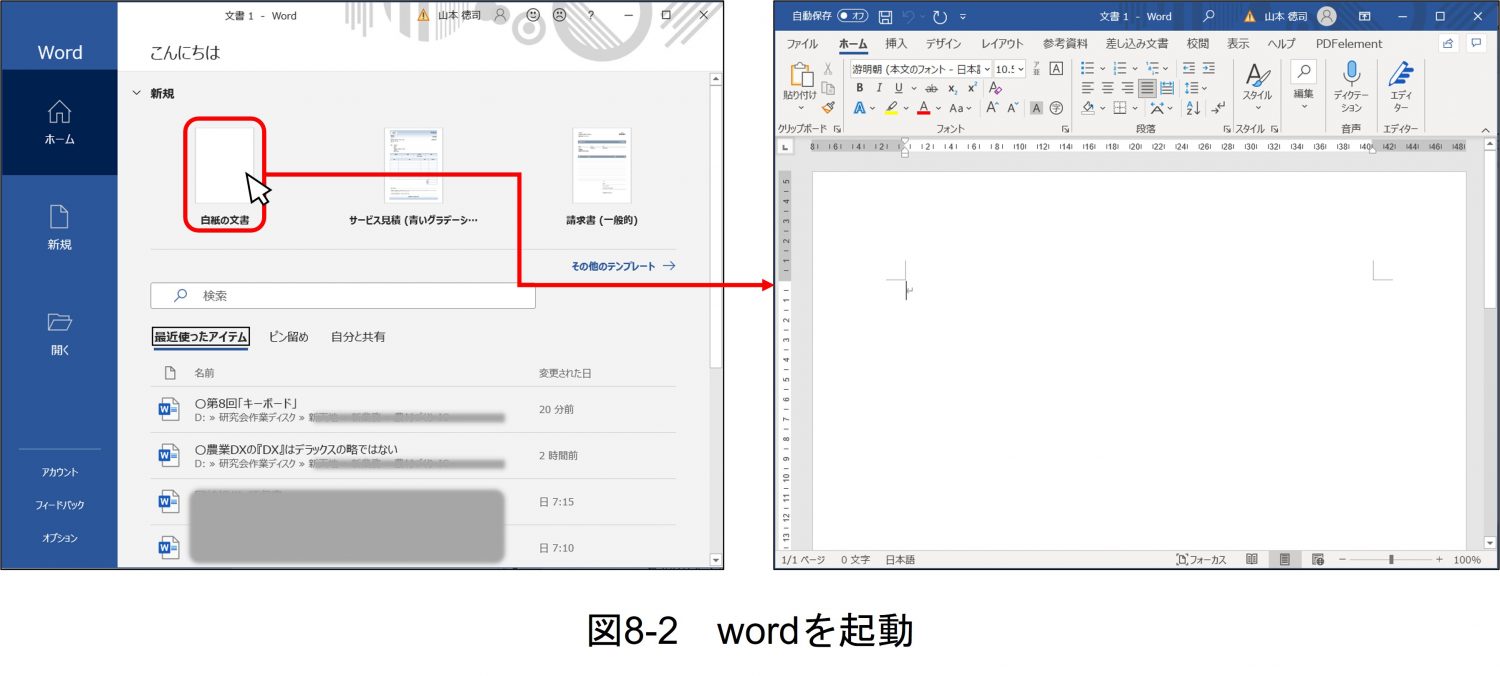
Task: Save the document with the floppy disk icon
Action: pyautogui.click(x=885, y=17)
